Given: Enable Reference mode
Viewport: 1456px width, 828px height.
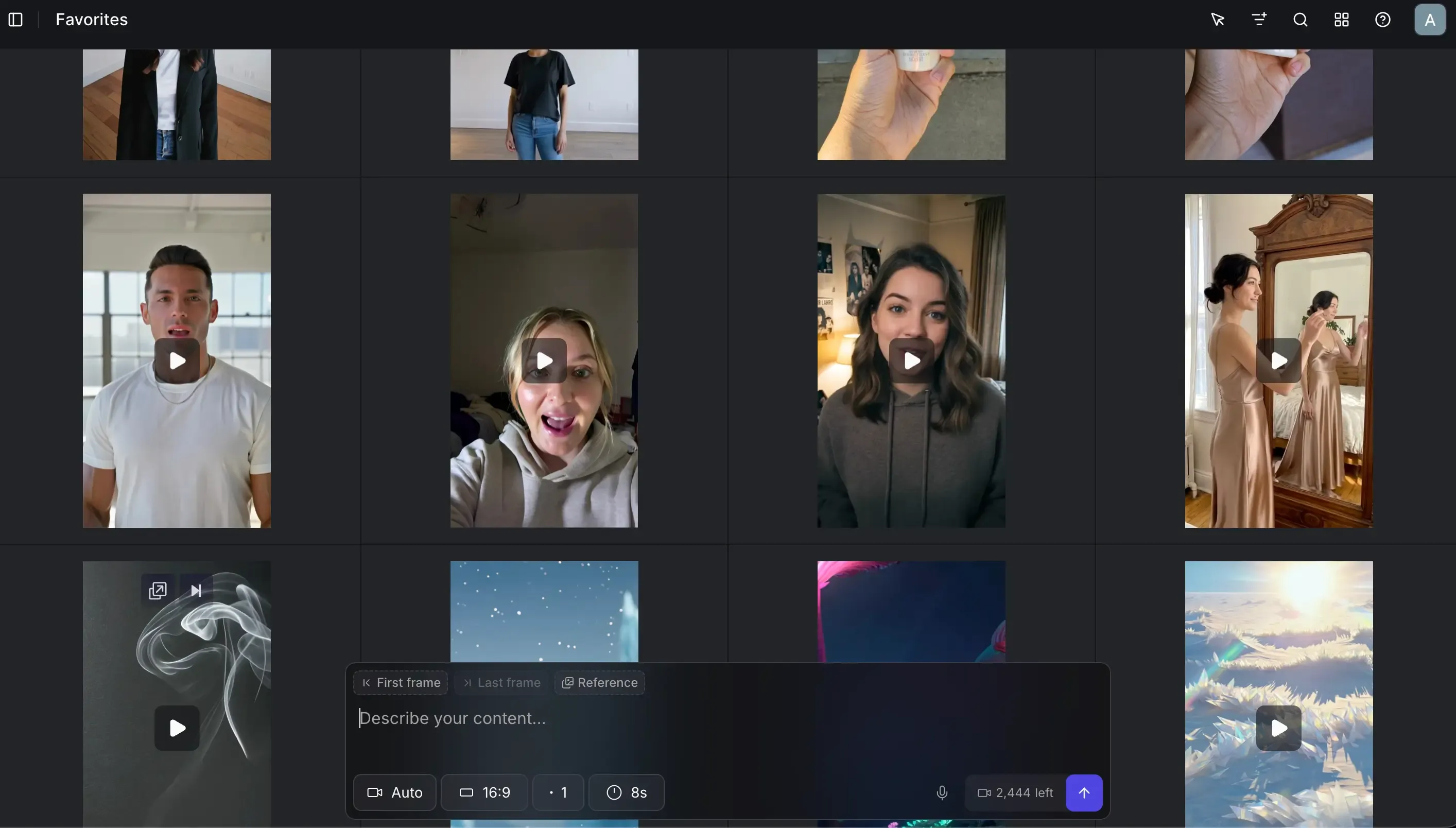Looking at the screenshot, I should tap(600, 682).
